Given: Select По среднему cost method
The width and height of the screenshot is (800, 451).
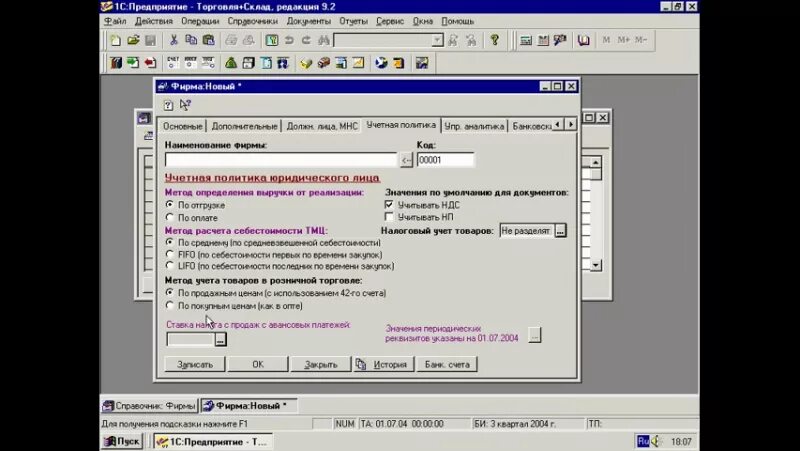Looking at the screenshot, I should [170, 242].
